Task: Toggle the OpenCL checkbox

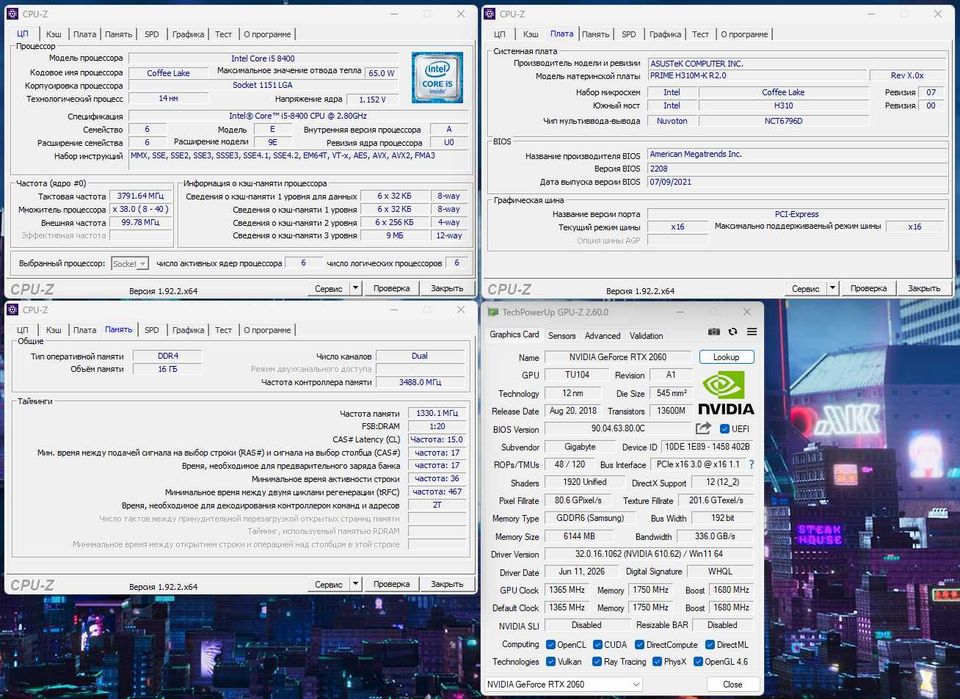Action: point(550,645)
